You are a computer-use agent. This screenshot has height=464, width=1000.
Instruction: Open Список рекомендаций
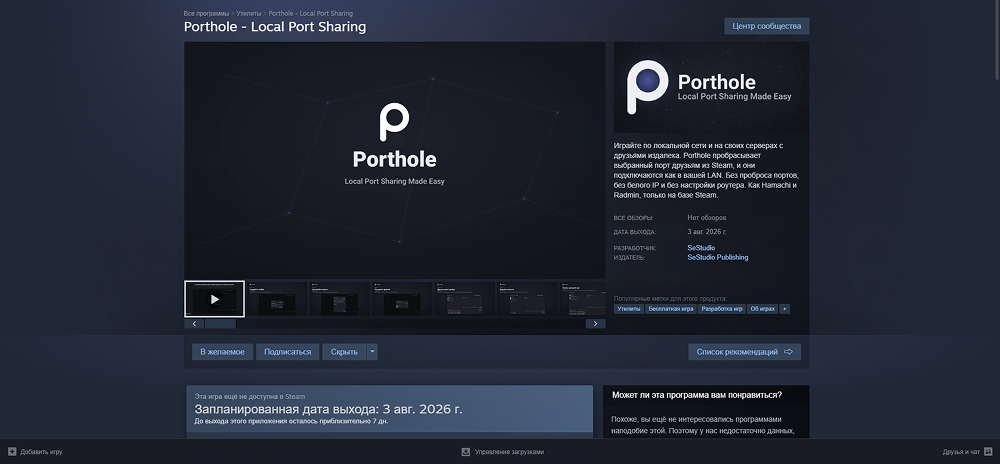744,352
